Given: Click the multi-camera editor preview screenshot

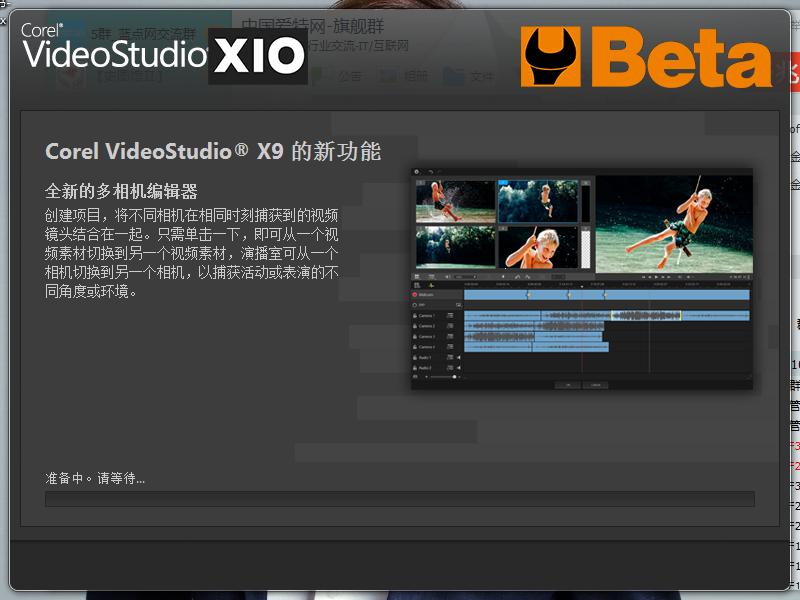Looking at the screenshot, I should click(x=582, y=279).
